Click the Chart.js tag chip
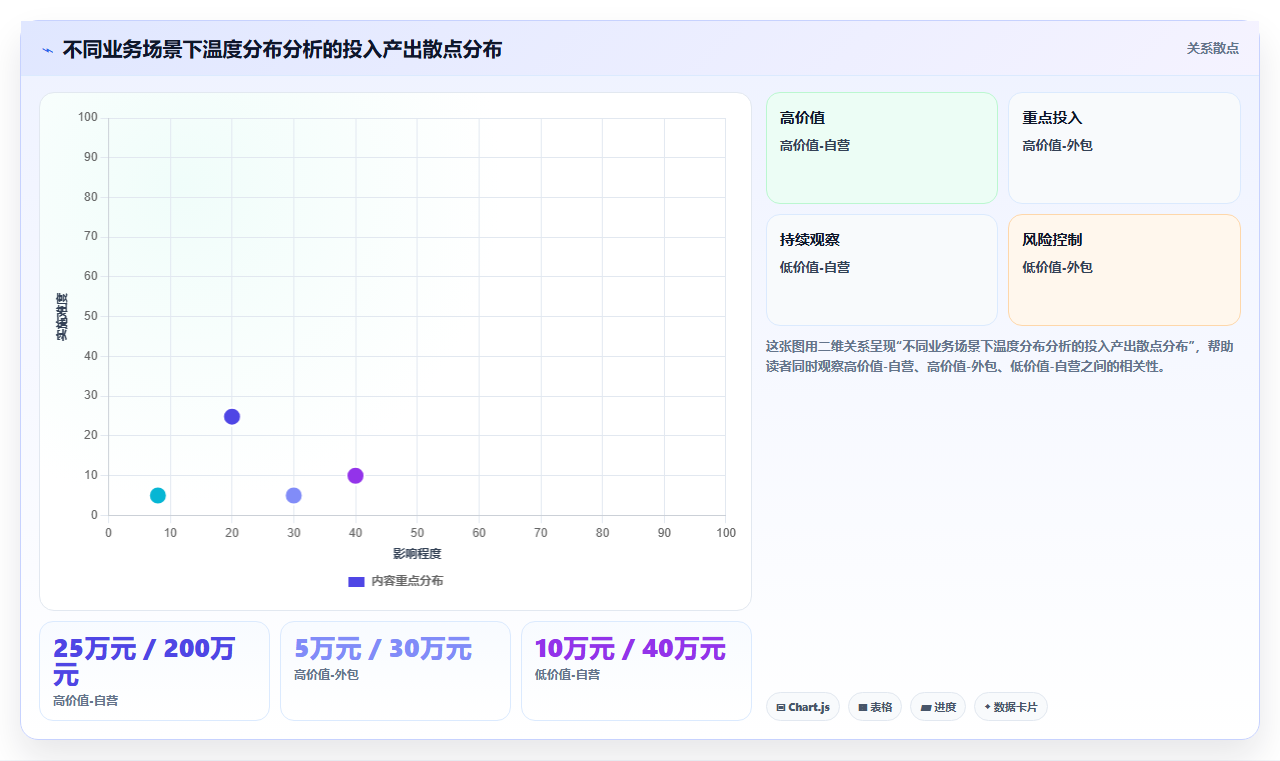The image size is (1280, 761). click(x=803, y=707)
